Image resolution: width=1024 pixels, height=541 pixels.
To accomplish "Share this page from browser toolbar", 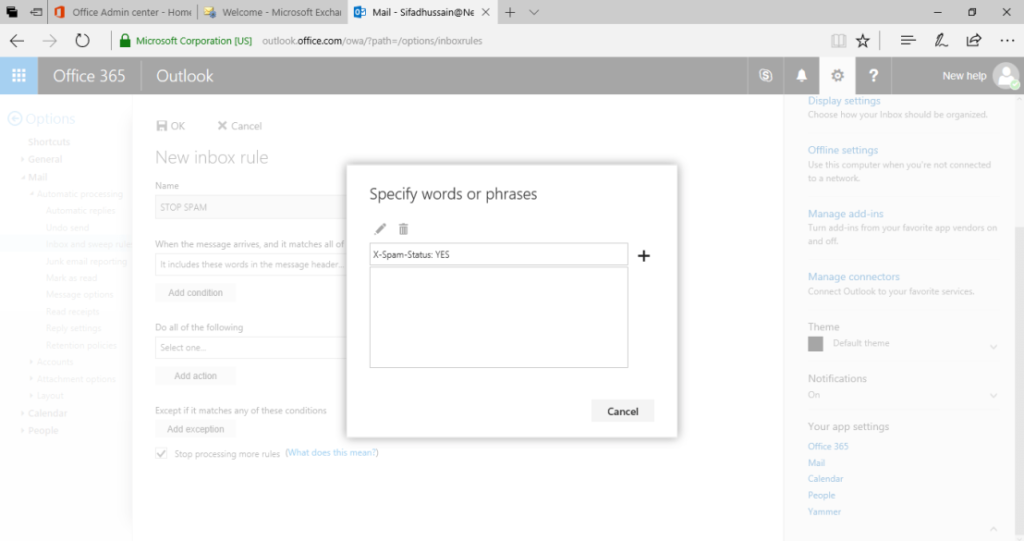I will (x=973, y=41).
